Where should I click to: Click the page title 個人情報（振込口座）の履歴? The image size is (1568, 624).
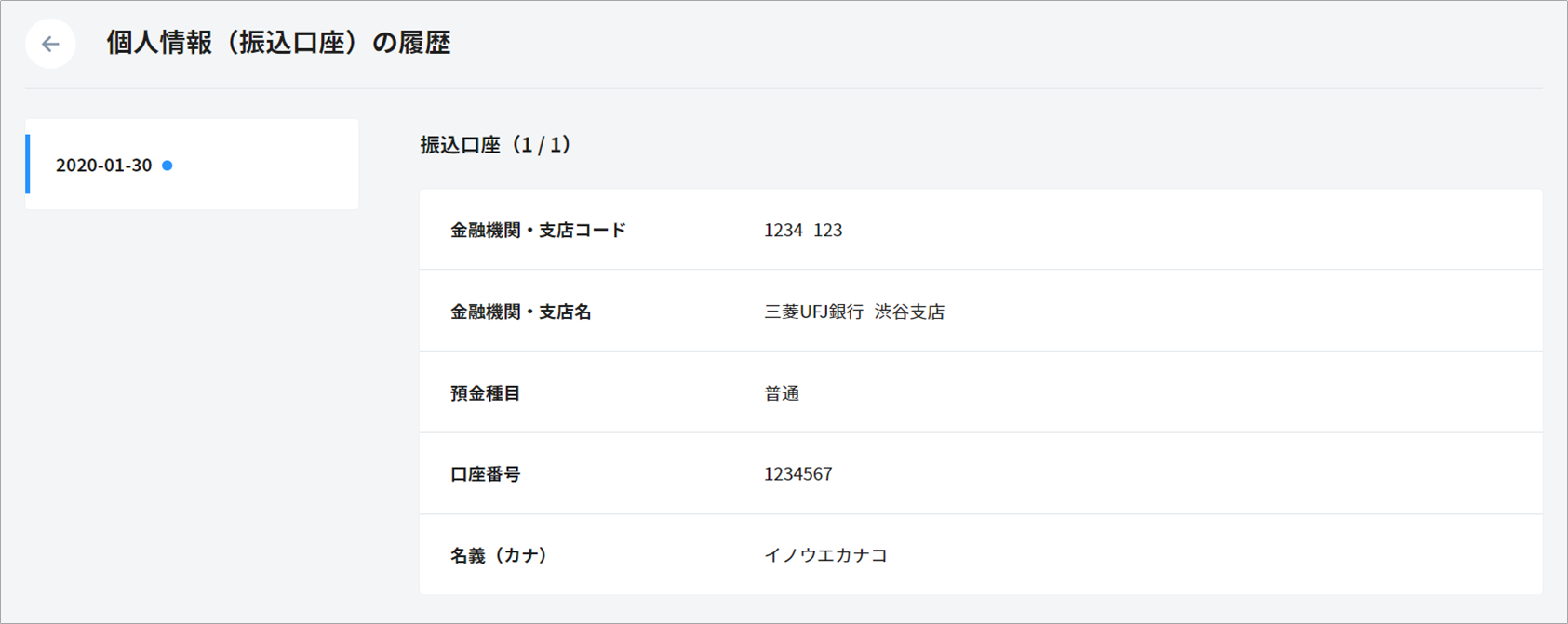coord(278,44)
